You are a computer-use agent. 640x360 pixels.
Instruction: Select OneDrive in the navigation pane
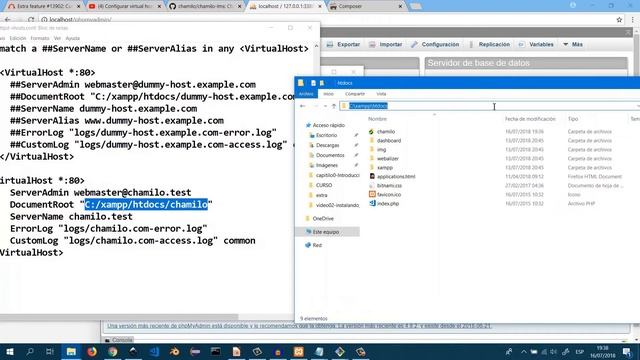click(x=322, y=218)
